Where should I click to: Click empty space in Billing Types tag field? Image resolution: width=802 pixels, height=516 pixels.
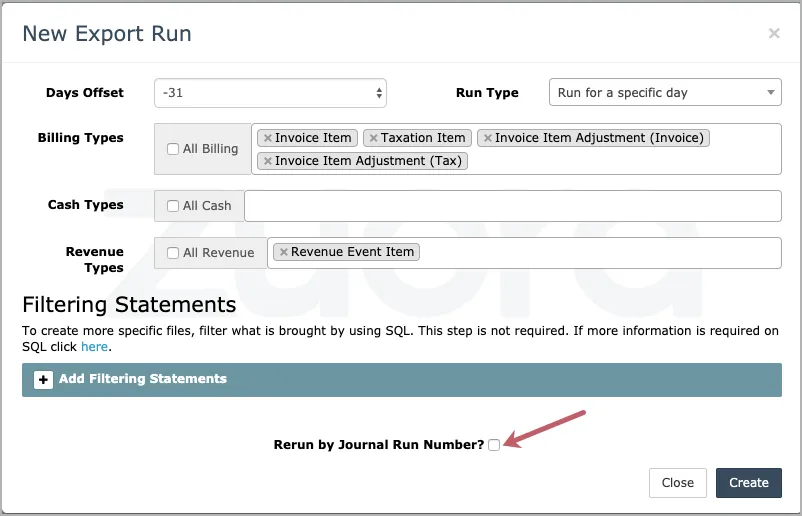click(624, 161)
